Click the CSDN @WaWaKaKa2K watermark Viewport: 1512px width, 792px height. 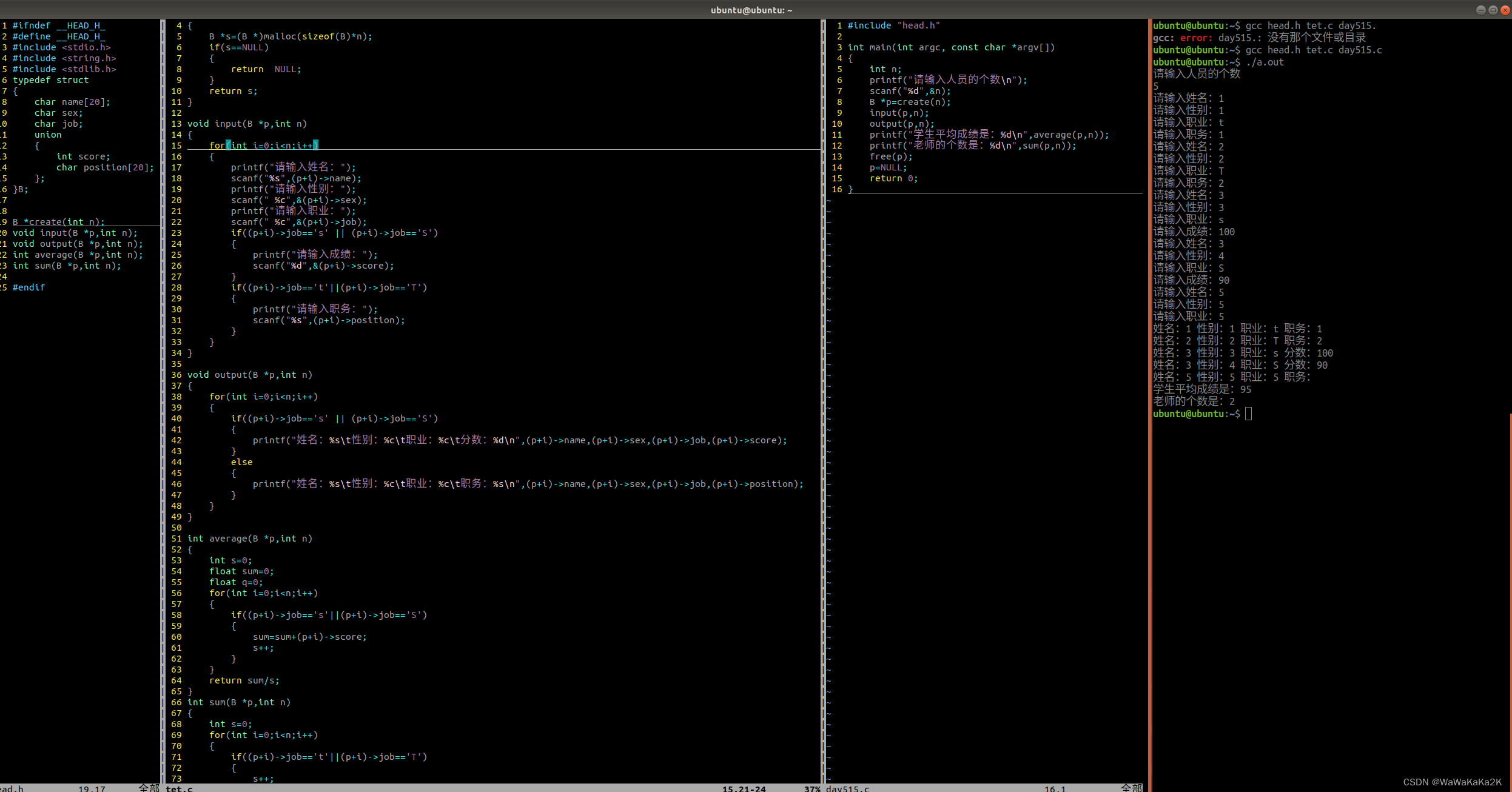[1452, 782]
